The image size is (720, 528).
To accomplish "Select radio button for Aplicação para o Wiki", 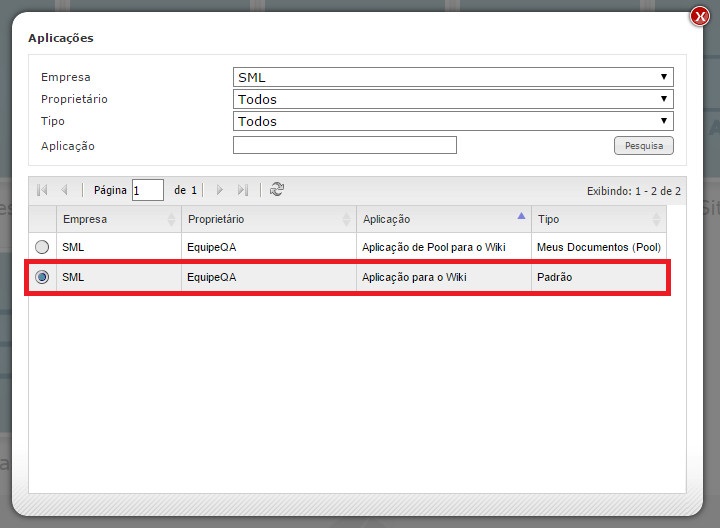I will point(42,278).
